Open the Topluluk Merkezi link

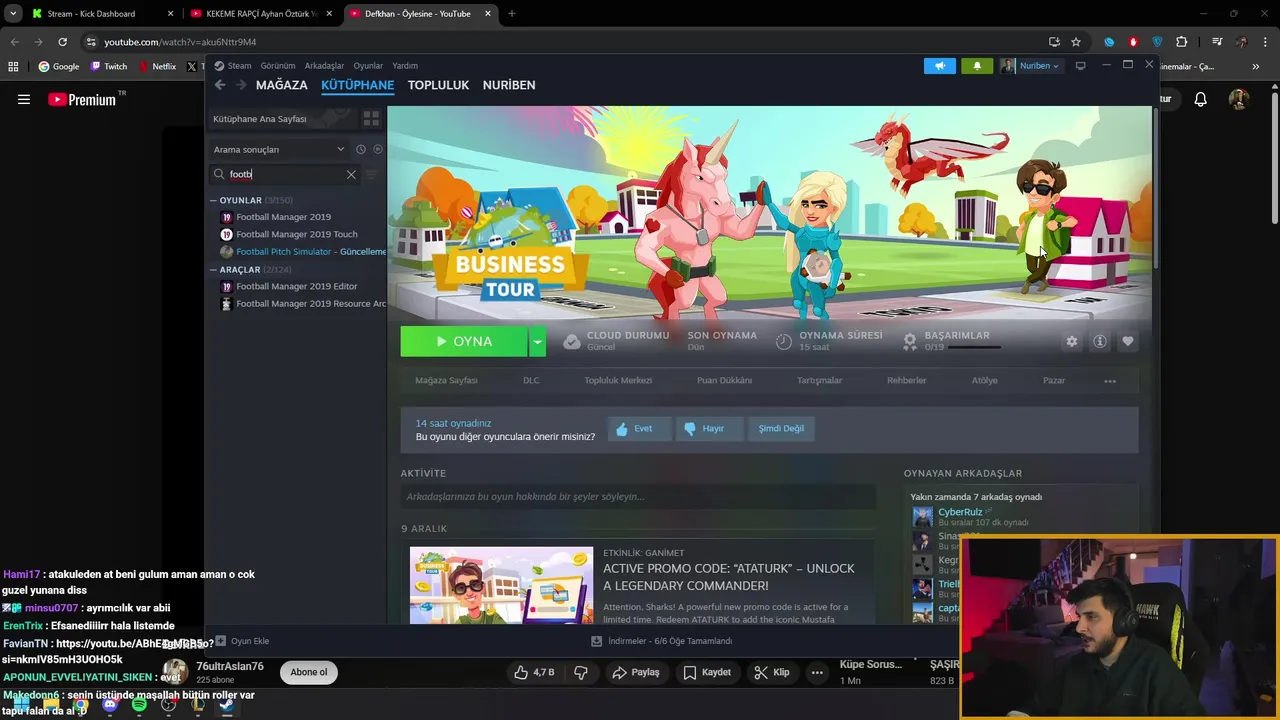pyautogui.click(x=618, y=381)
